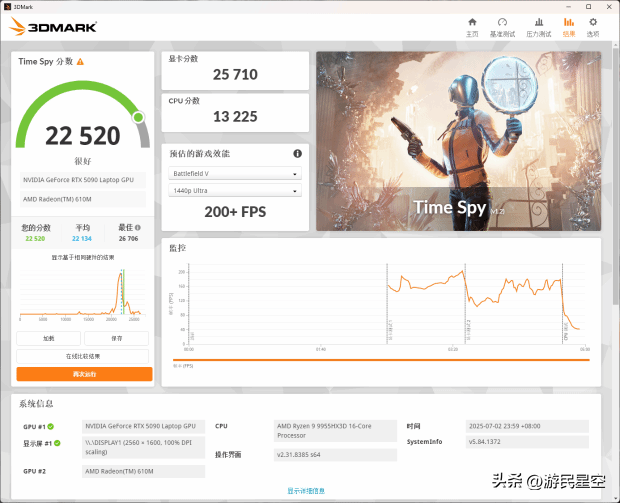Click the 在线比较结果 compare online button
Viewport: 620px width, 503px height.
[83, 356]
